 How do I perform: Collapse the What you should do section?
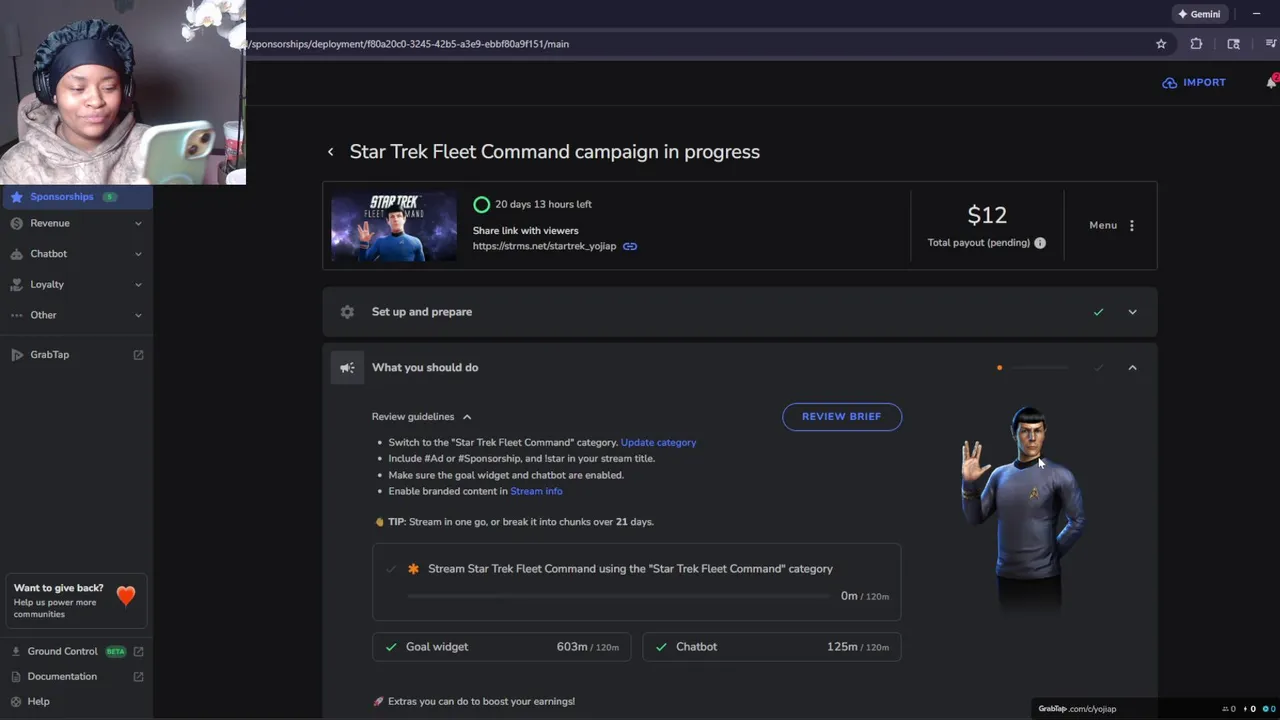point(1132,368)
